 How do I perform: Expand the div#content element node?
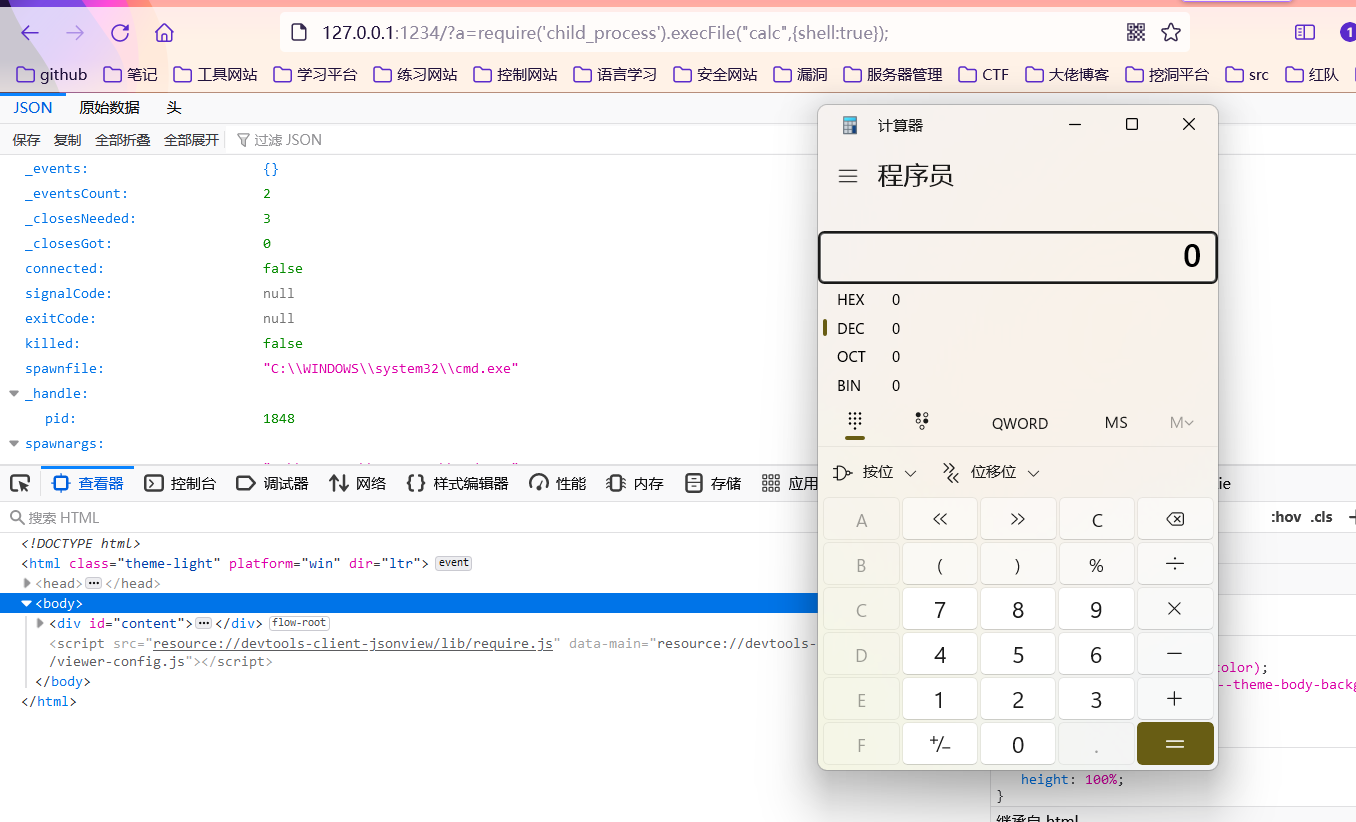point(41,623)
